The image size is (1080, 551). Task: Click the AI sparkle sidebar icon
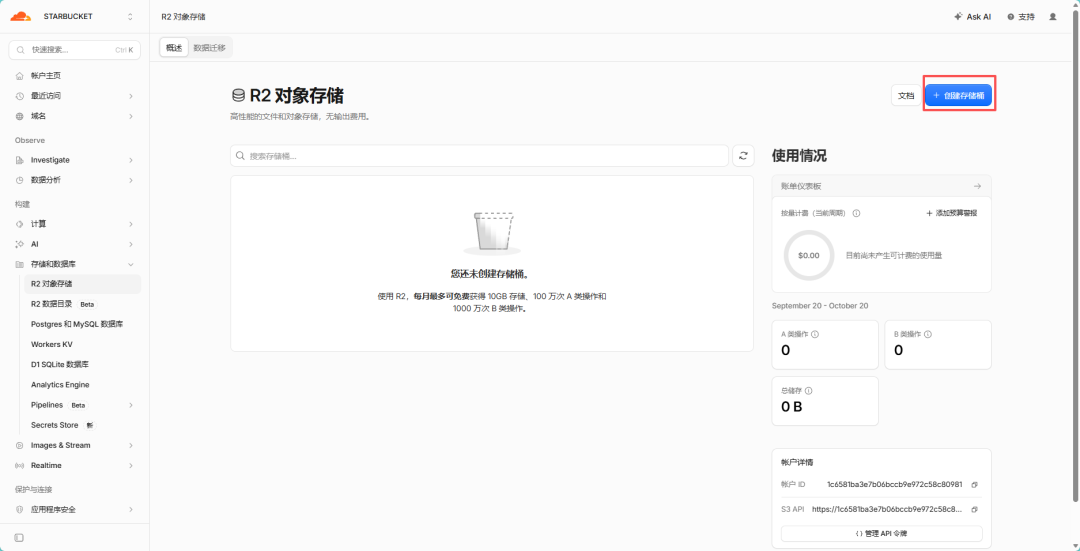[19, 244]
